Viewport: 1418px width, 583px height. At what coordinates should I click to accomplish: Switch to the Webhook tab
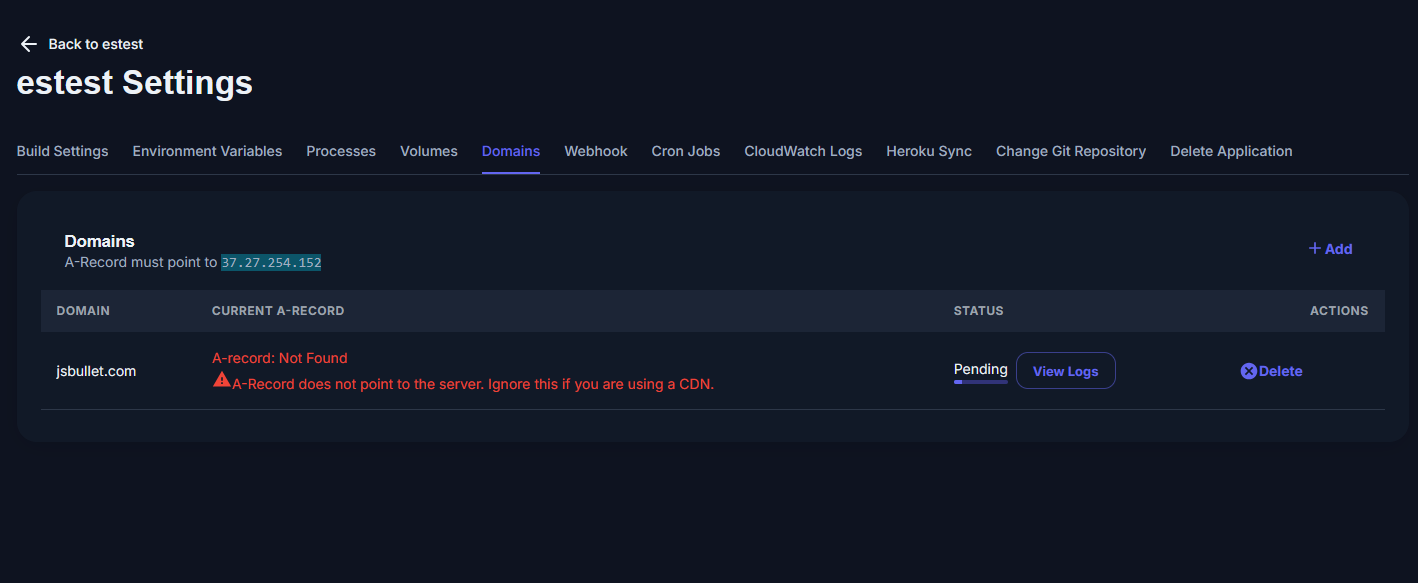[x=595, y=151]
